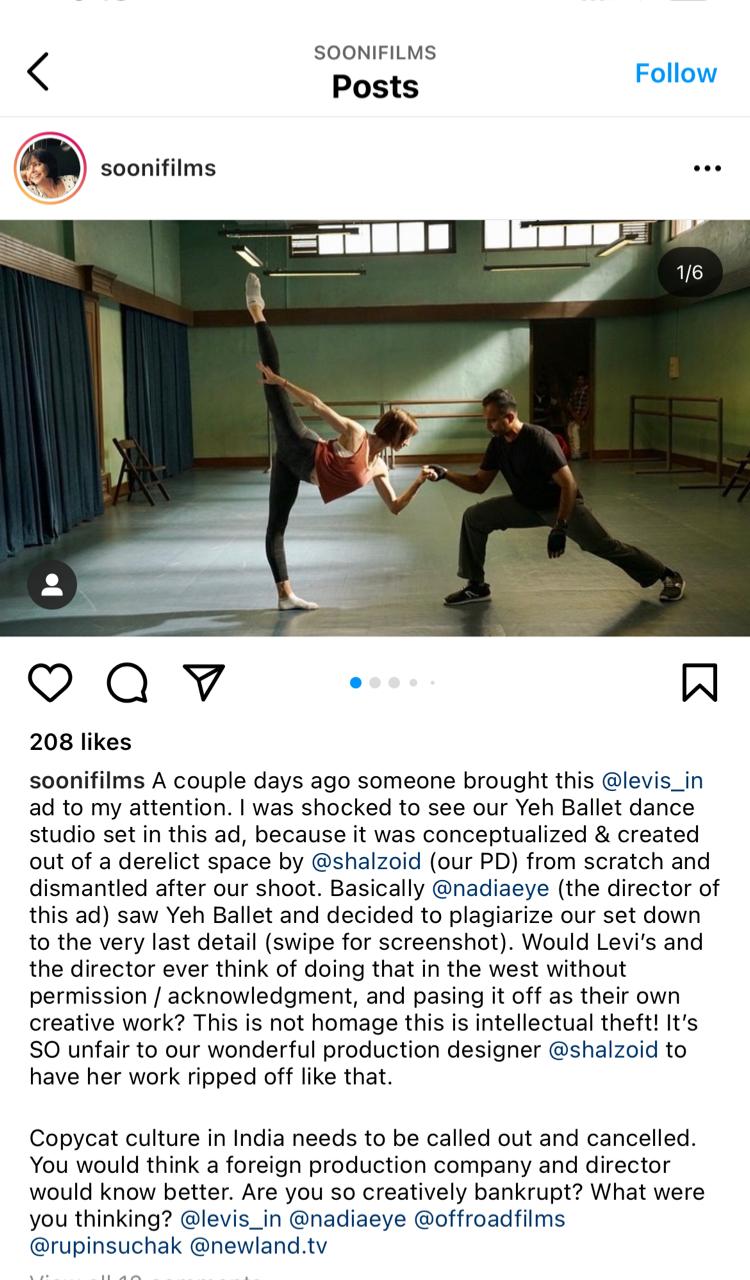Open three-dot more options menu
Viewport: 750px width, 1280px height.
(x=706, y=168)
